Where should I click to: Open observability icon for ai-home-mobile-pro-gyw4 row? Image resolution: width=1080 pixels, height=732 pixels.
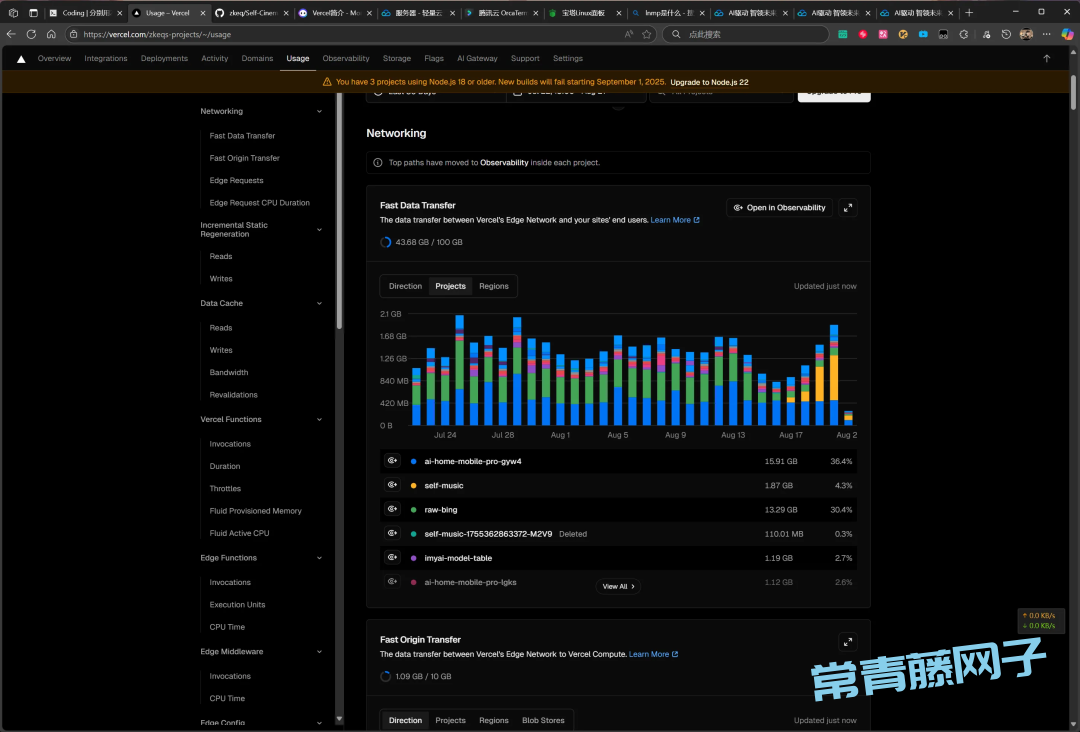pyautogui.click(x=392, y=461)
